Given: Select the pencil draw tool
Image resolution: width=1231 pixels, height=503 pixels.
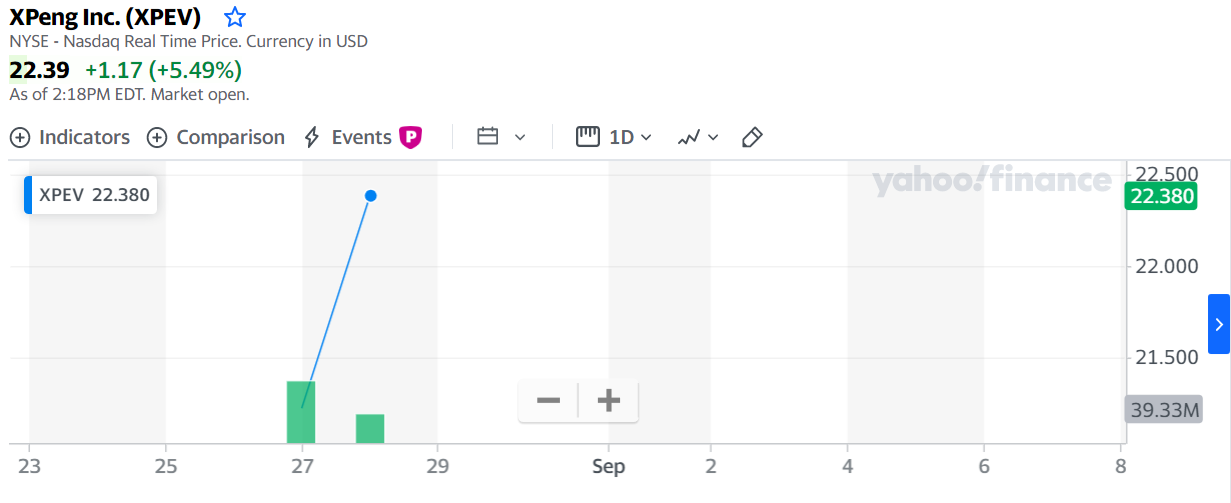Looking at the screenshot, I should click(753, 137).
